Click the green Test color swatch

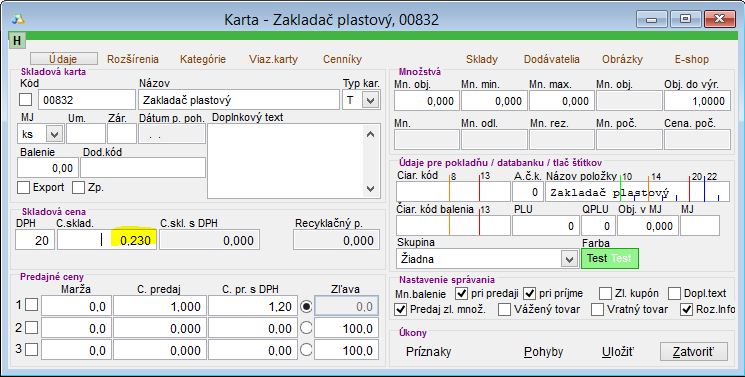coord(610,259)
